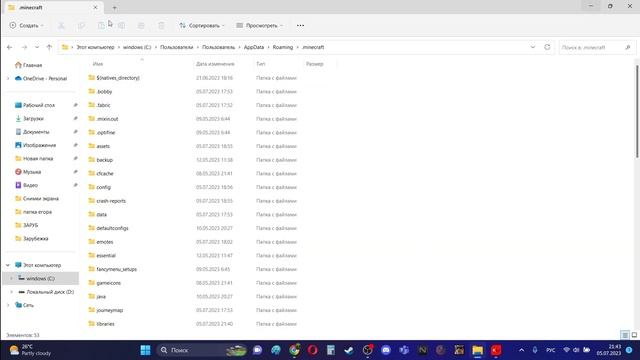Image resolution: width=640 pixels, height=360 pixels.
Task: Open the Сортировать sort dropdown
Action: (202, 25)
